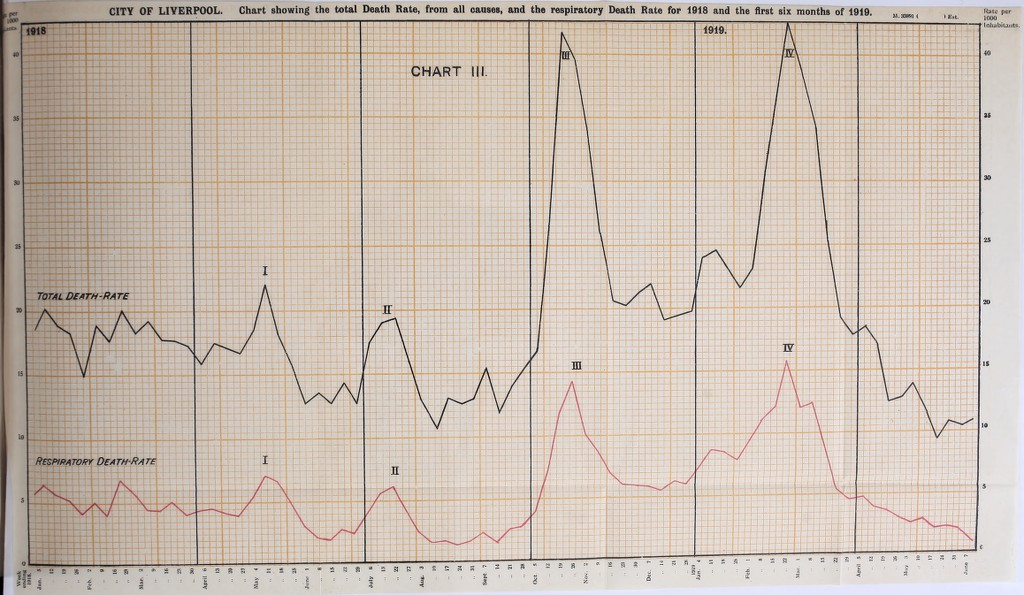Click numeral 'IV' above the red respiratory peak
Image resolution: width=1024 pixels, height=595 pixels.
click(x=788, y=349)
